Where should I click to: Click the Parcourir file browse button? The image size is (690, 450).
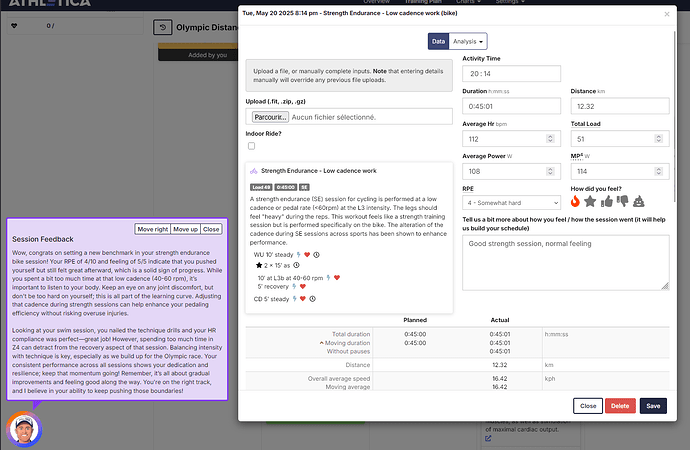pyautogui.click(x=270, y=117)
